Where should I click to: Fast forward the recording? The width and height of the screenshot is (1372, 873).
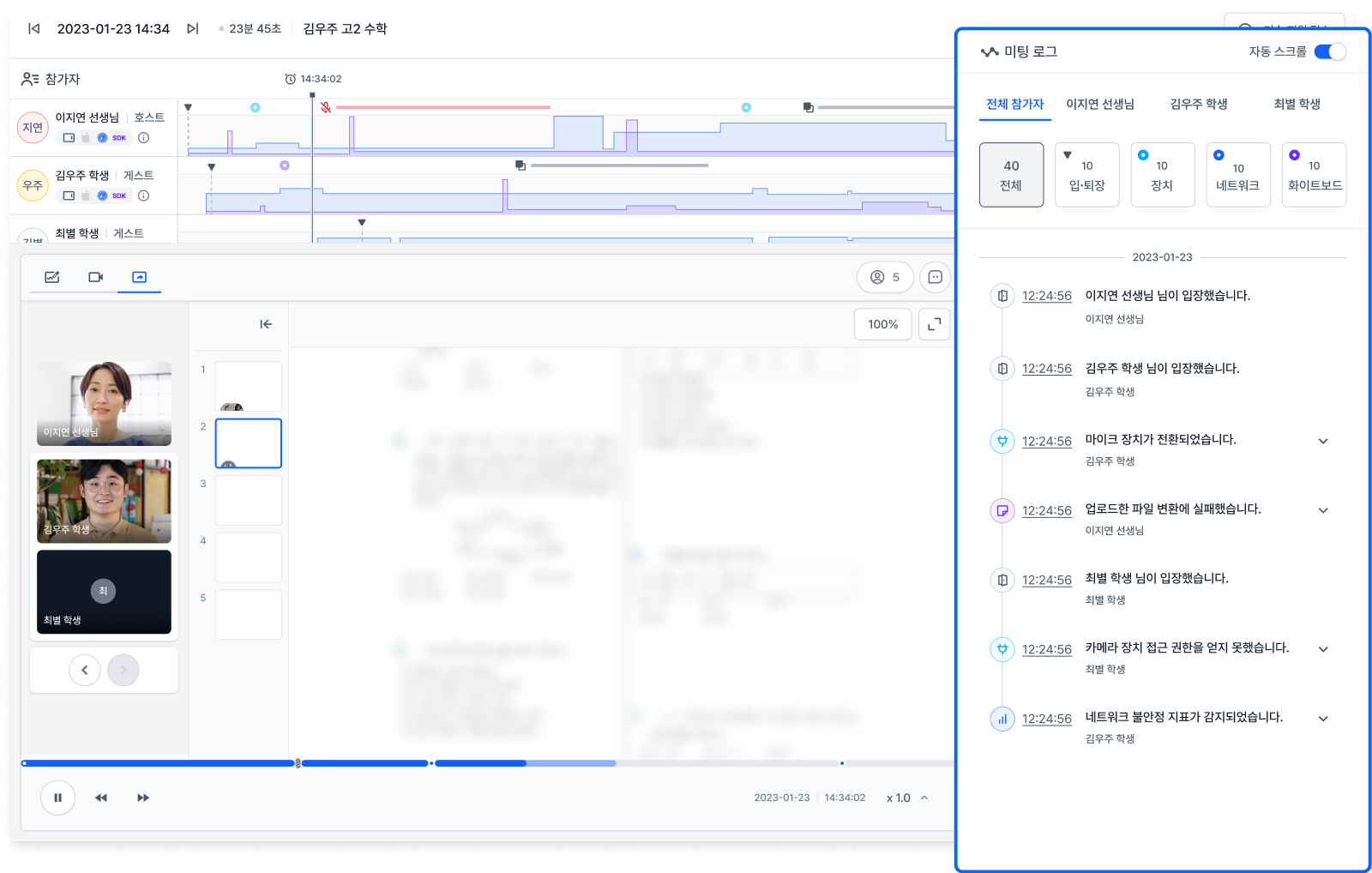[x=143, y=798]
